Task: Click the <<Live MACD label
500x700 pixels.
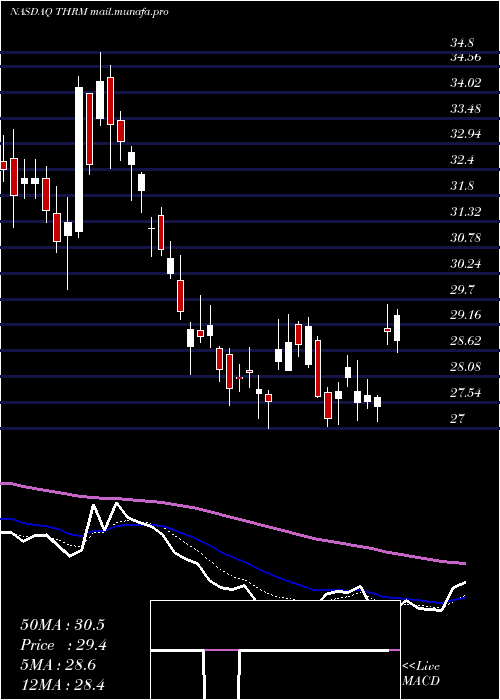Action: [x=421, y=673]
